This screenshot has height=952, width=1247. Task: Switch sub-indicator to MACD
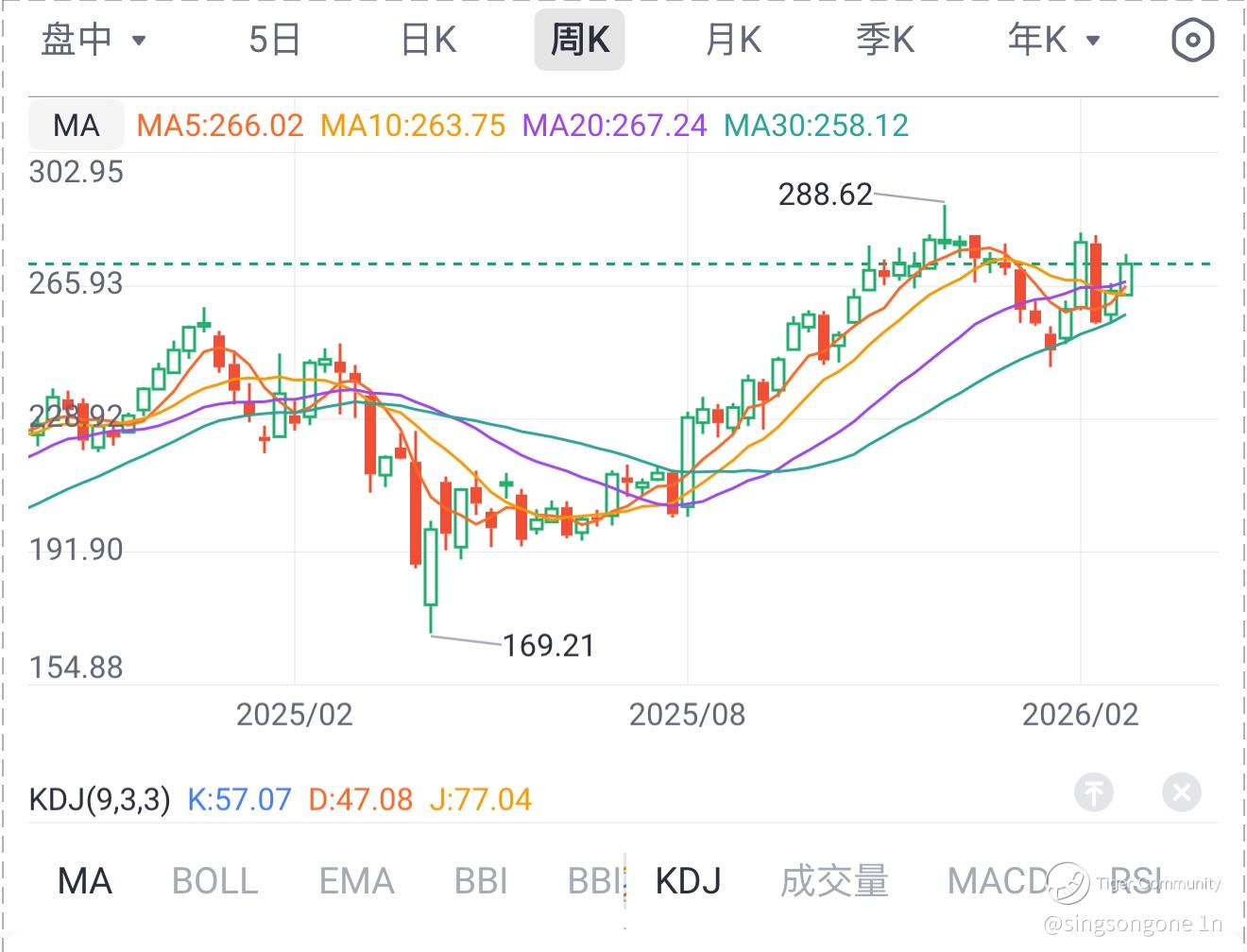[998, 881]
